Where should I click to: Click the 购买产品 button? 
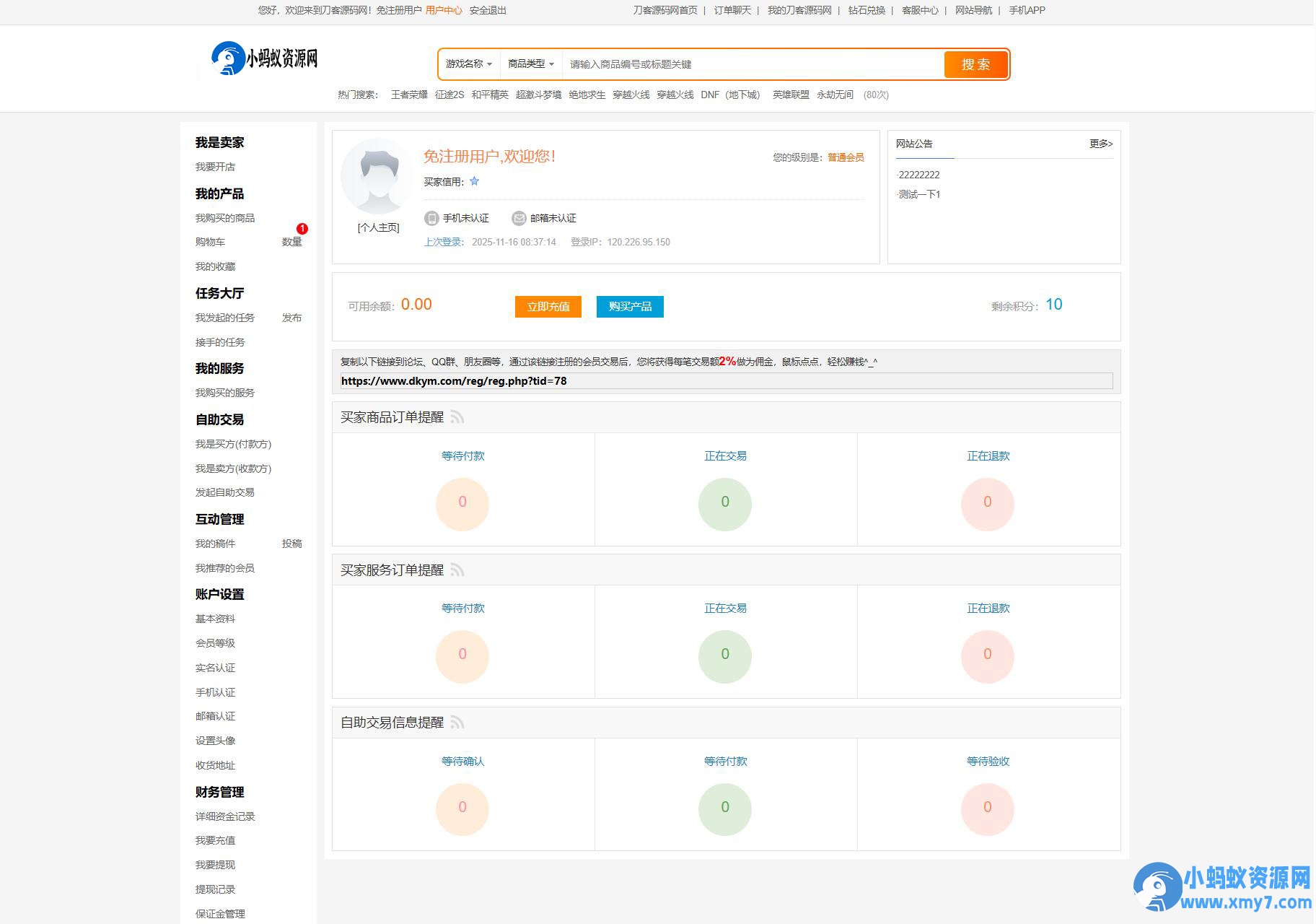tap(630, 307)
